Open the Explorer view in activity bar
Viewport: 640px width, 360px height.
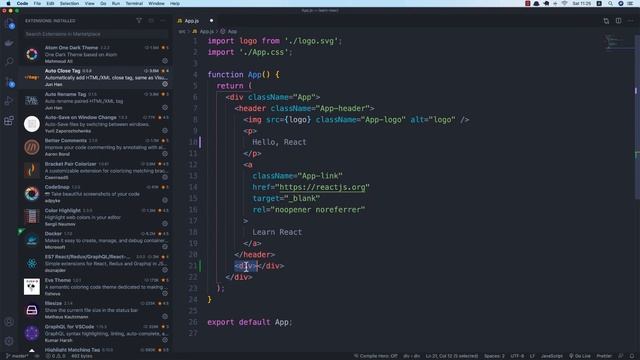[x=9, y=24]
